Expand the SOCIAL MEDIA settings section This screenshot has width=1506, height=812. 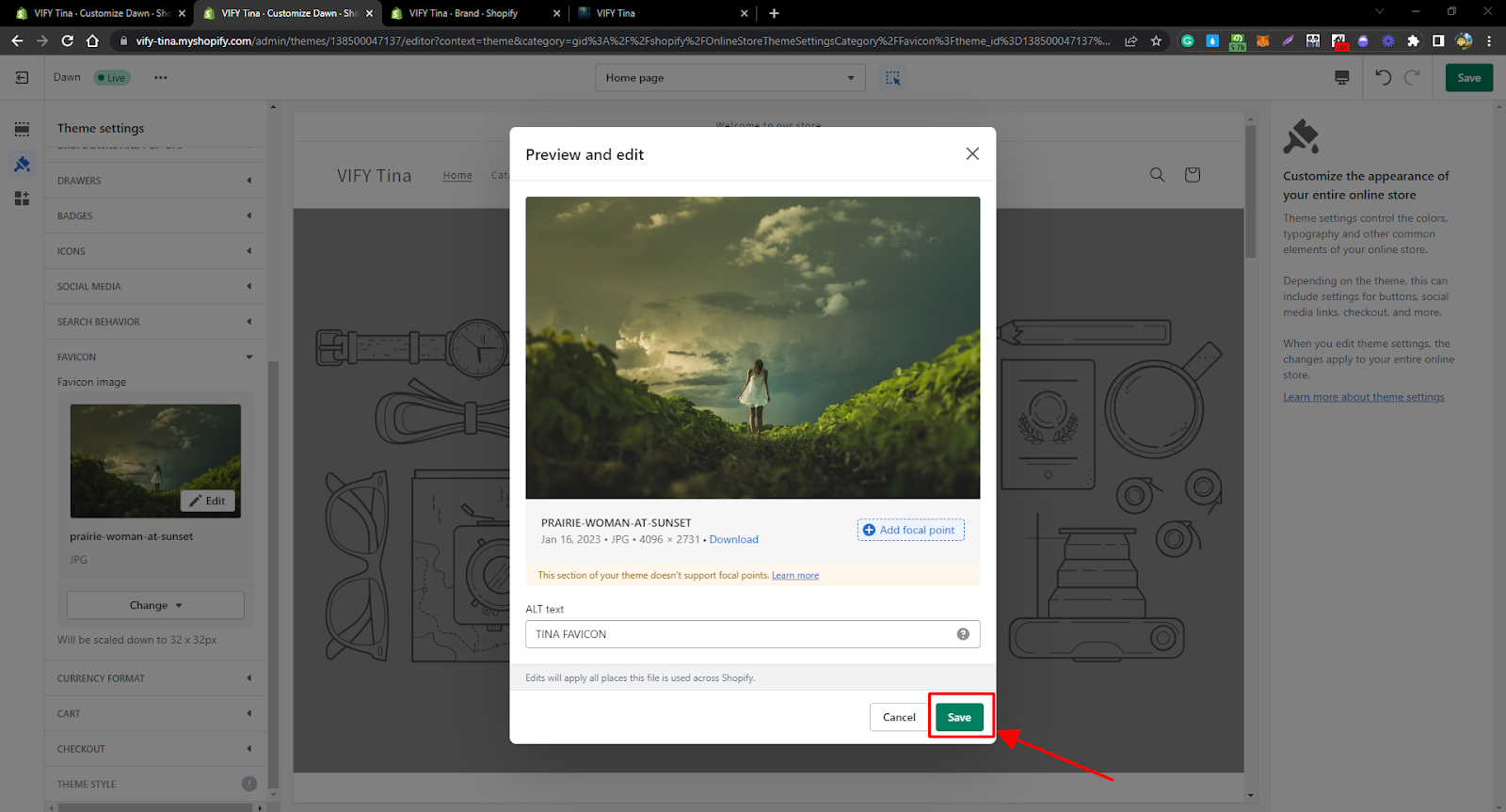[x=155, y=287]
